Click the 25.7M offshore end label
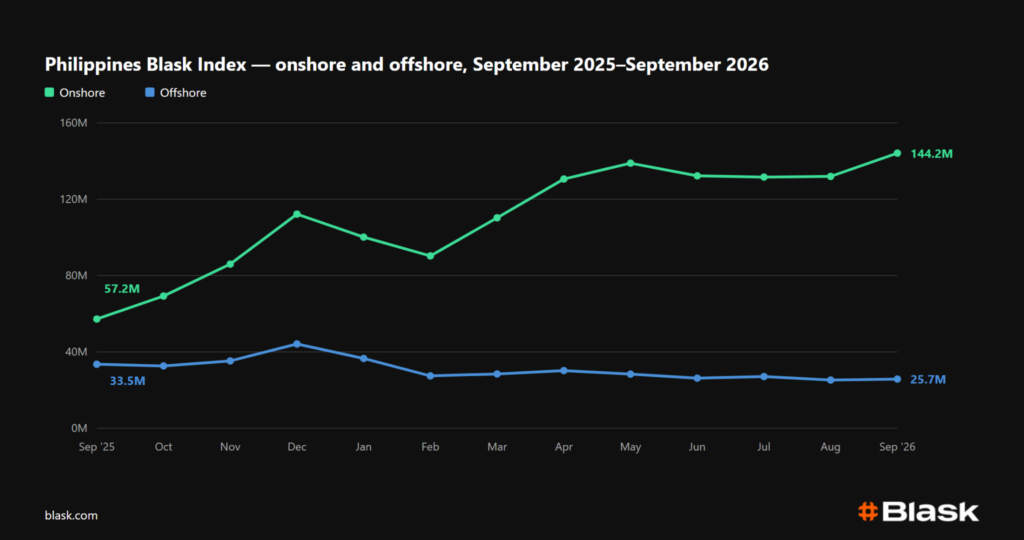Viewport: 1024px width, 540px height. (x=928, y=379)
